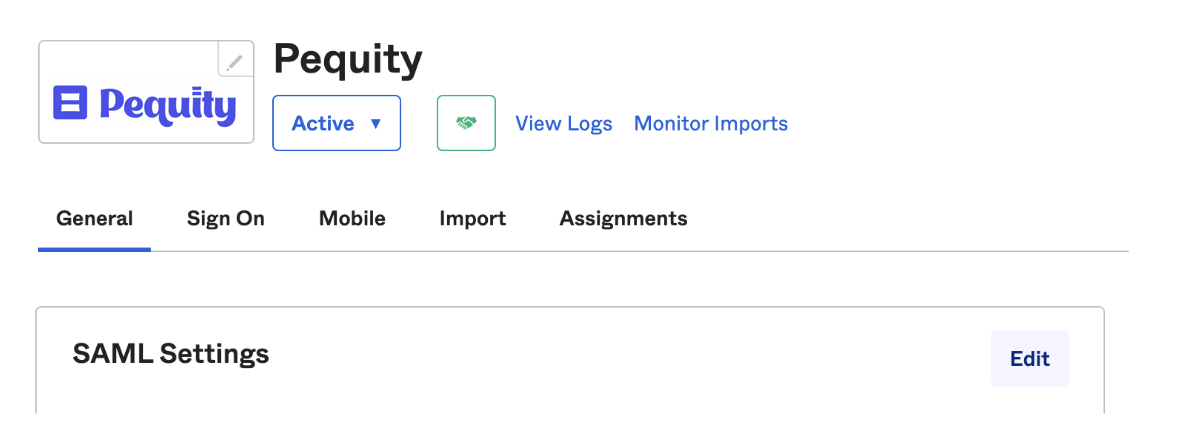This screenshot has height=444, width=1182.
Task: Click the blue underline beneath General tab
Action: (x=94, y=249)
